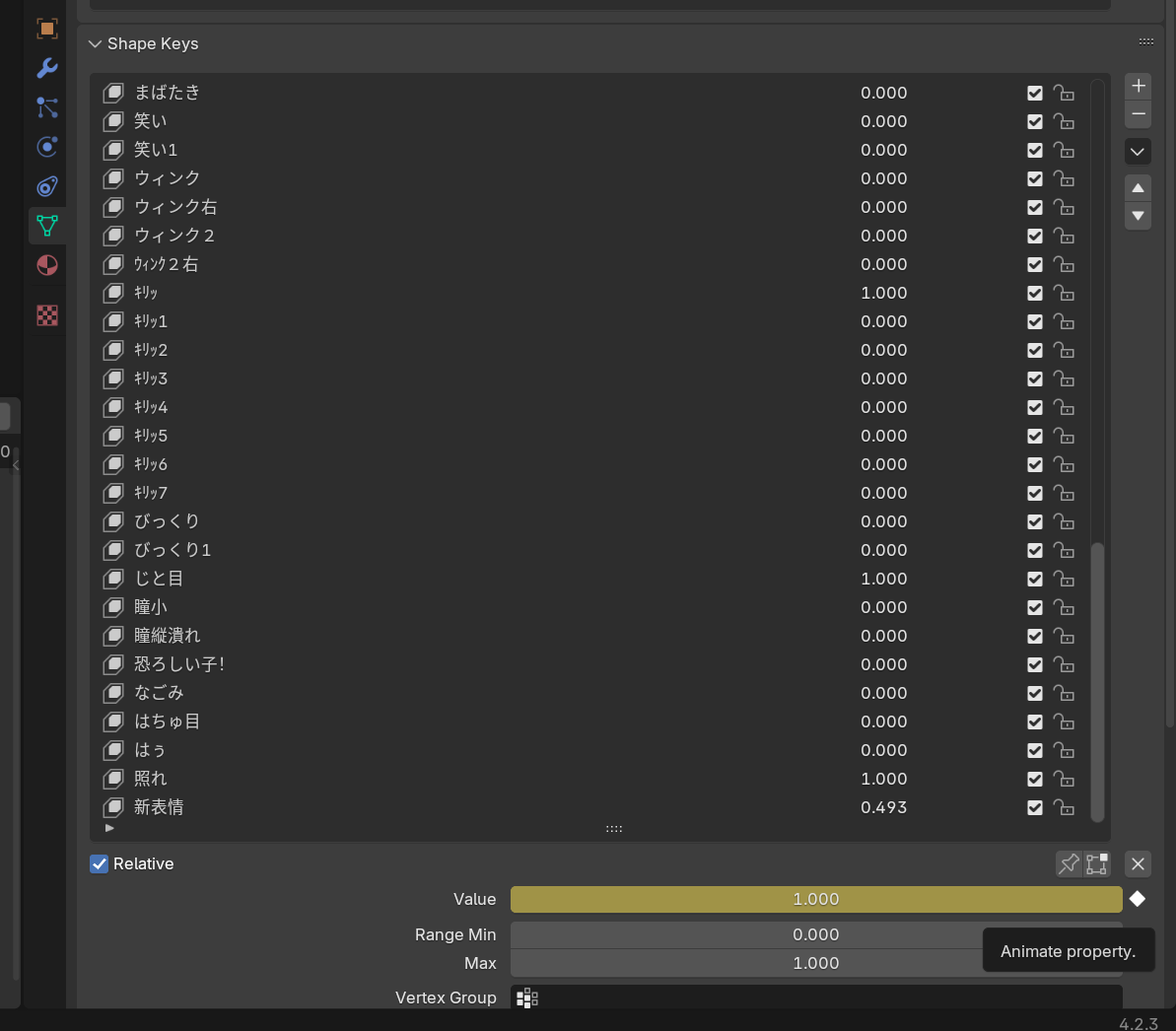Open the Texture properties checker tab
This screenshot has height=1031, width=1176.
[x=47, y=315]
